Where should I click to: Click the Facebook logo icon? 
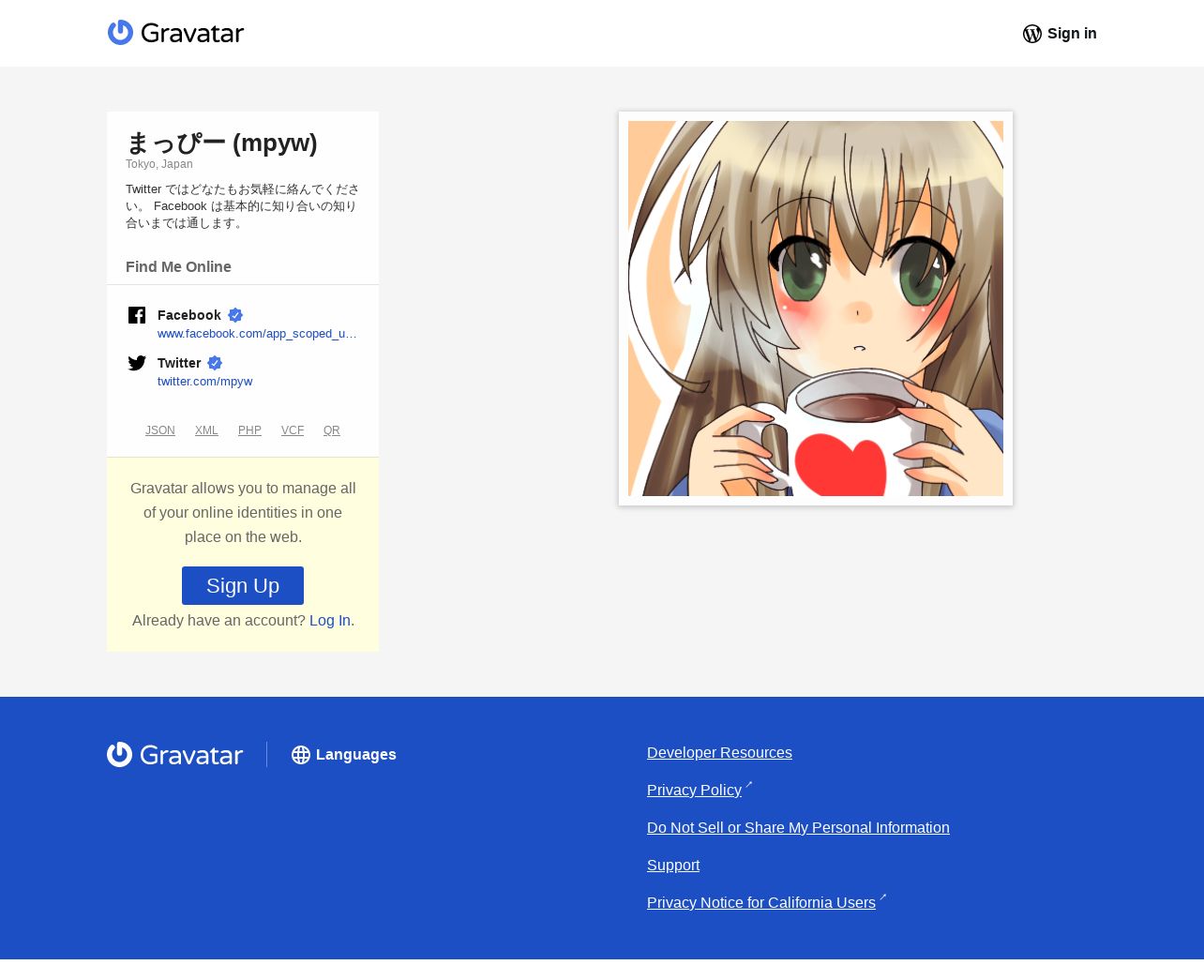pos(137,315)
